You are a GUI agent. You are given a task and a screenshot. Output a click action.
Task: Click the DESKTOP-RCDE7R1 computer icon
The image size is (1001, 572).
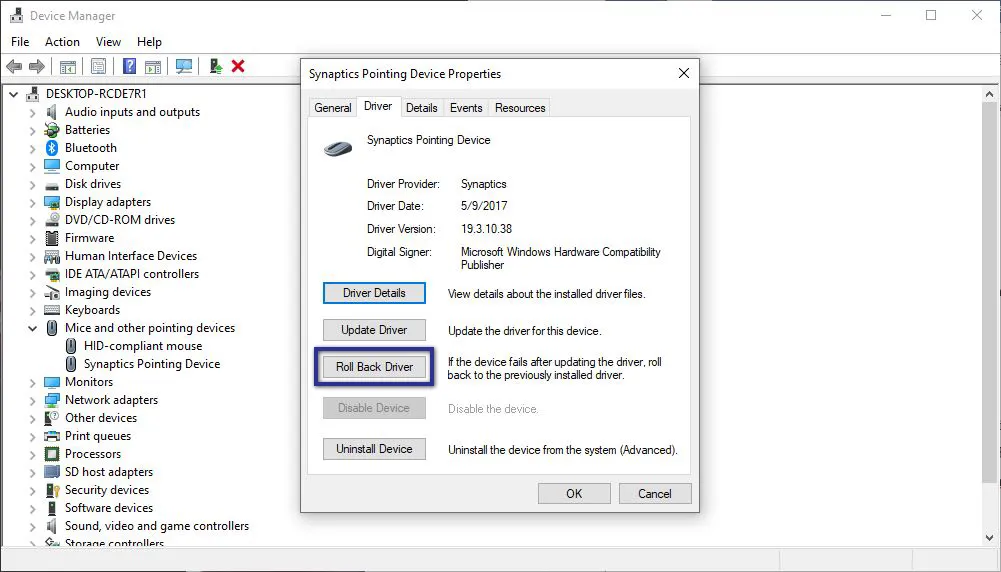point(33,94)
